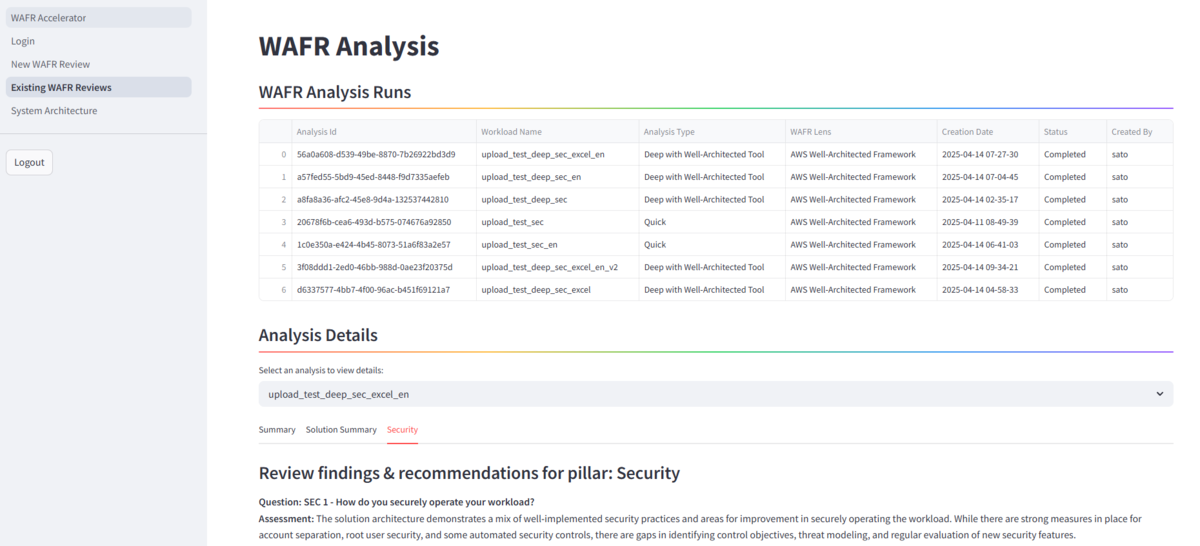
Task: Sort by Analysis Id column header
Action: coord(383,132)
